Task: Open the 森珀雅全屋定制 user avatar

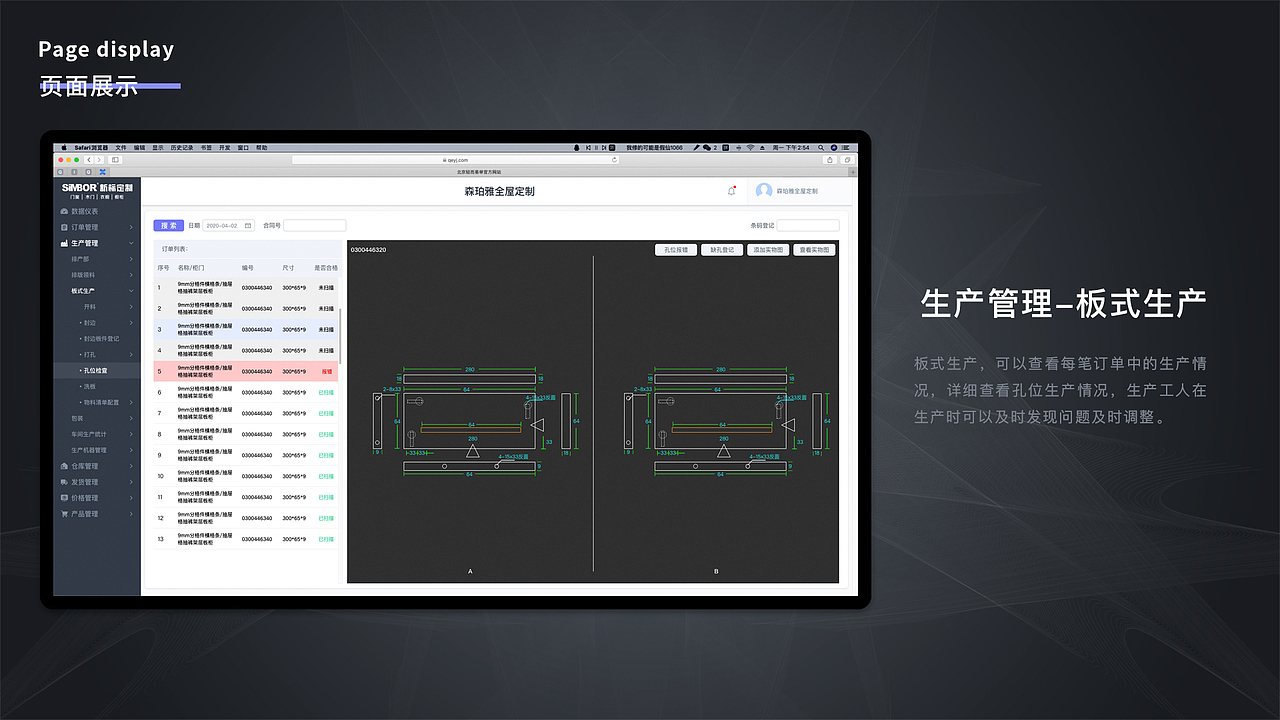Action: 763,192
